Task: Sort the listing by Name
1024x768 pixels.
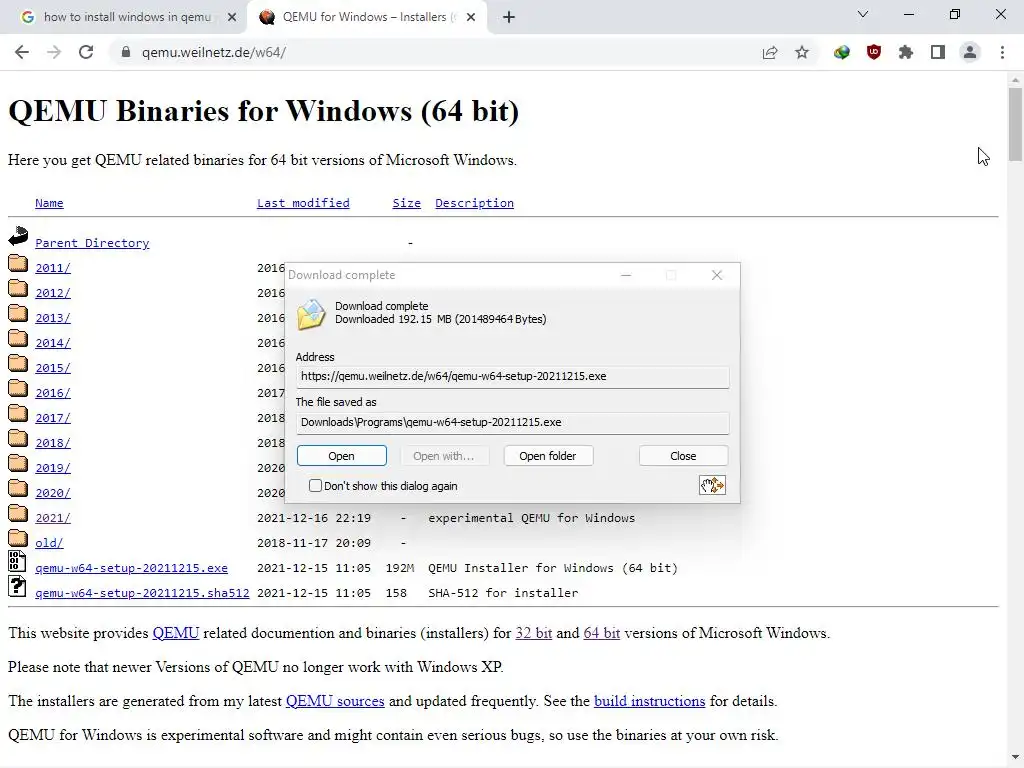Action: click(49, 203)
